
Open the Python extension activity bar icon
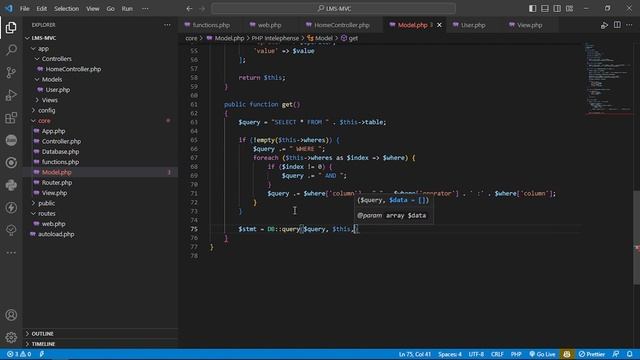[11, 185]
